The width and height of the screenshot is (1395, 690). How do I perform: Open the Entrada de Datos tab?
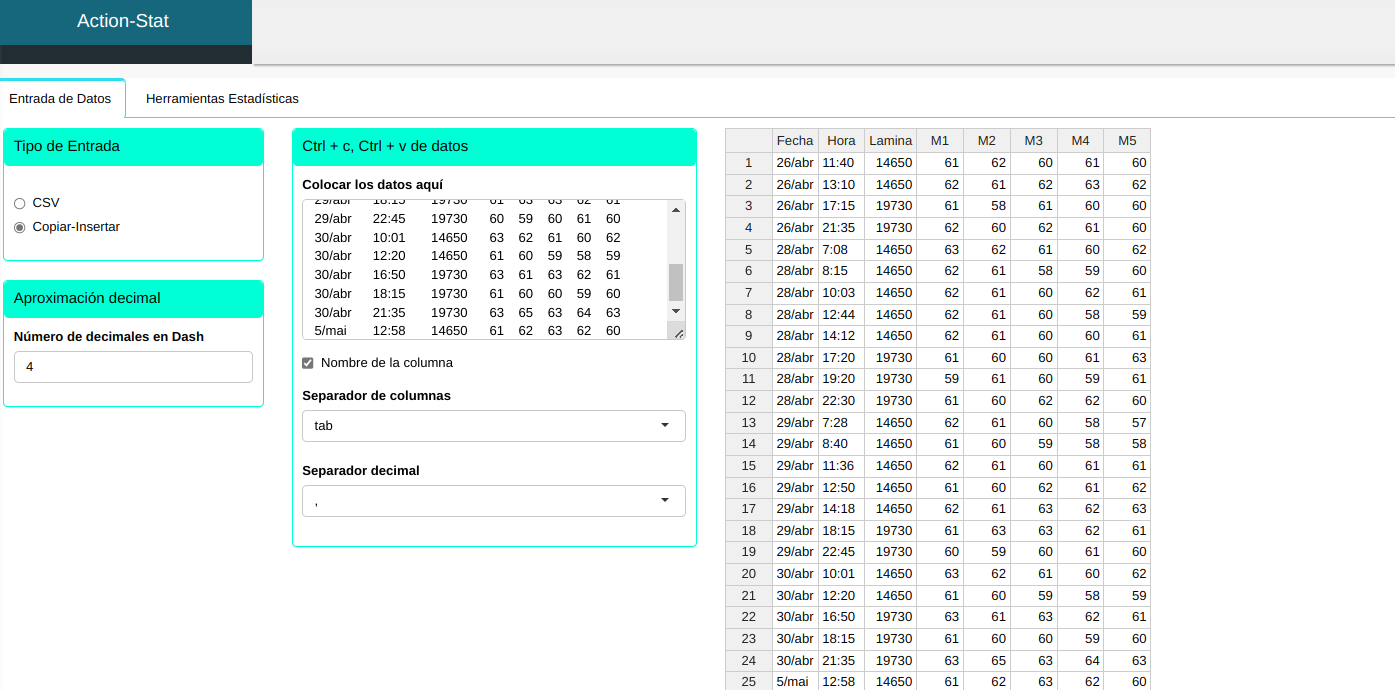(60, 99)
